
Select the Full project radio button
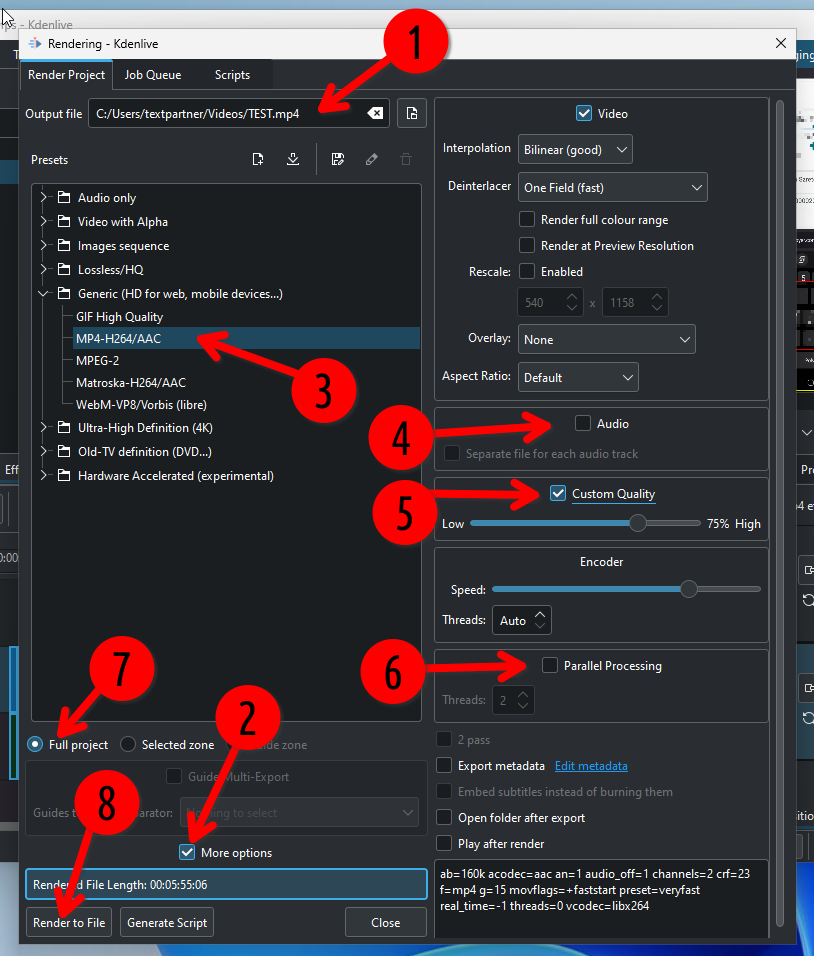[35, 744]
